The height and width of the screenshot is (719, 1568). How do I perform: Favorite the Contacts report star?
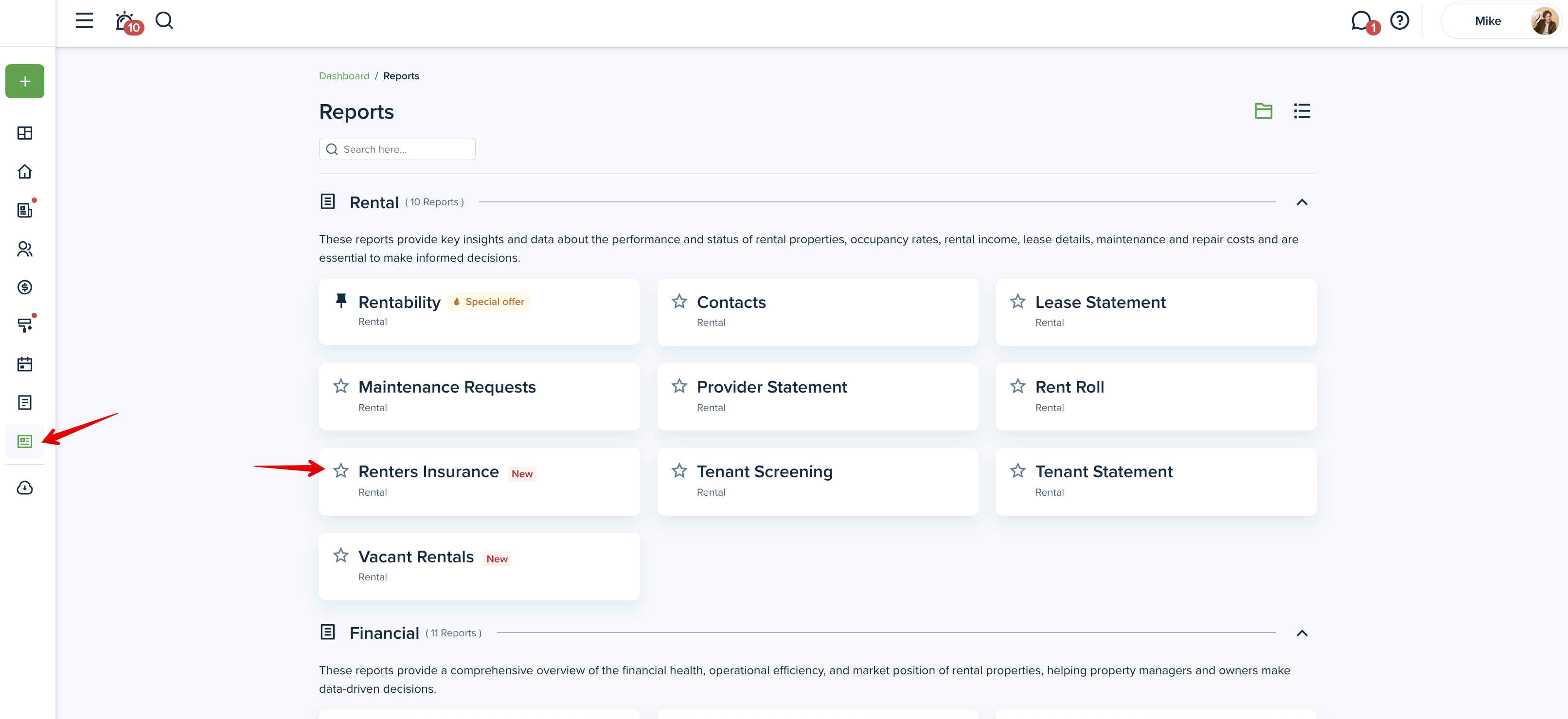coord(679,301)
